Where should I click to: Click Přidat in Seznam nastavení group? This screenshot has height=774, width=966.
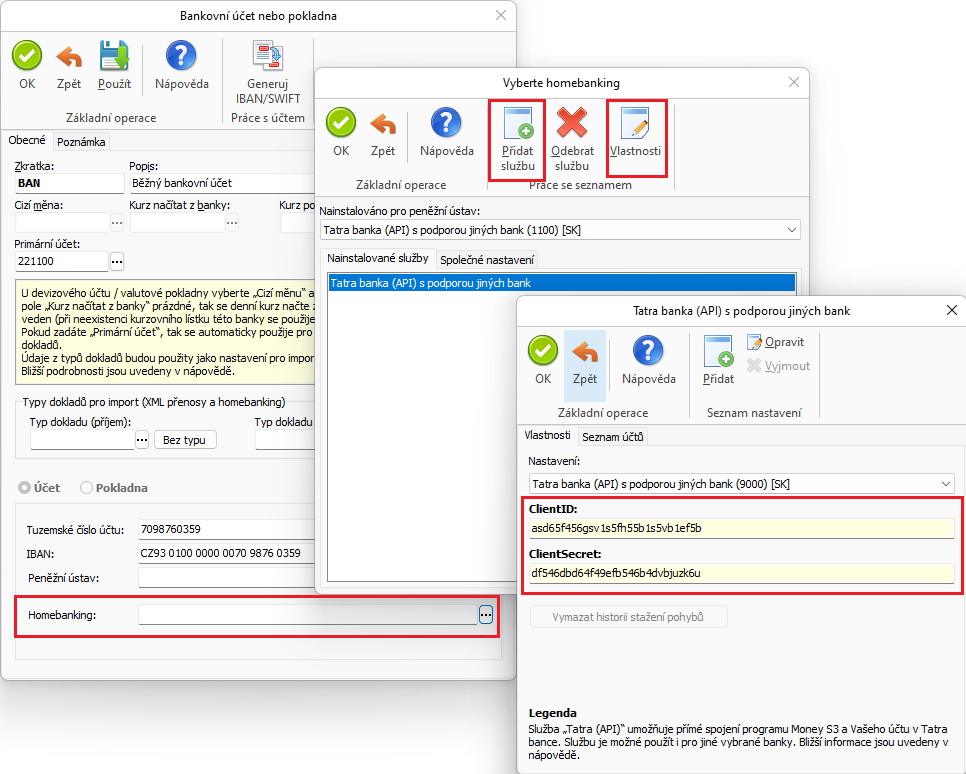coord(718,360)
